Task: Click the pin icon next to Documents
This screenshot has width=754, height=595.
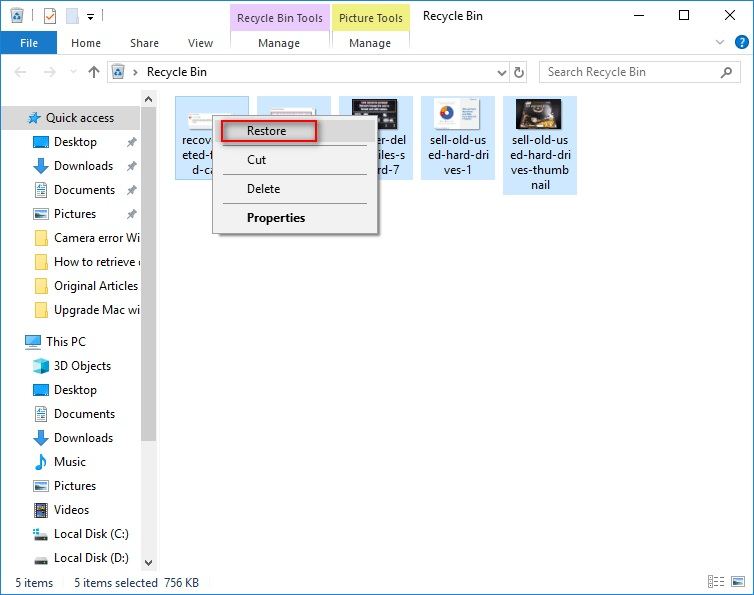Action: click(x=131, y=190)
